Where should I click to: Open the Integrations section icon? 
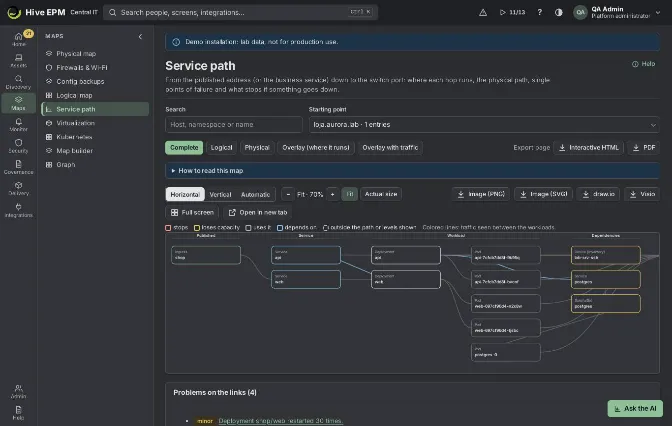pos(18,210)
